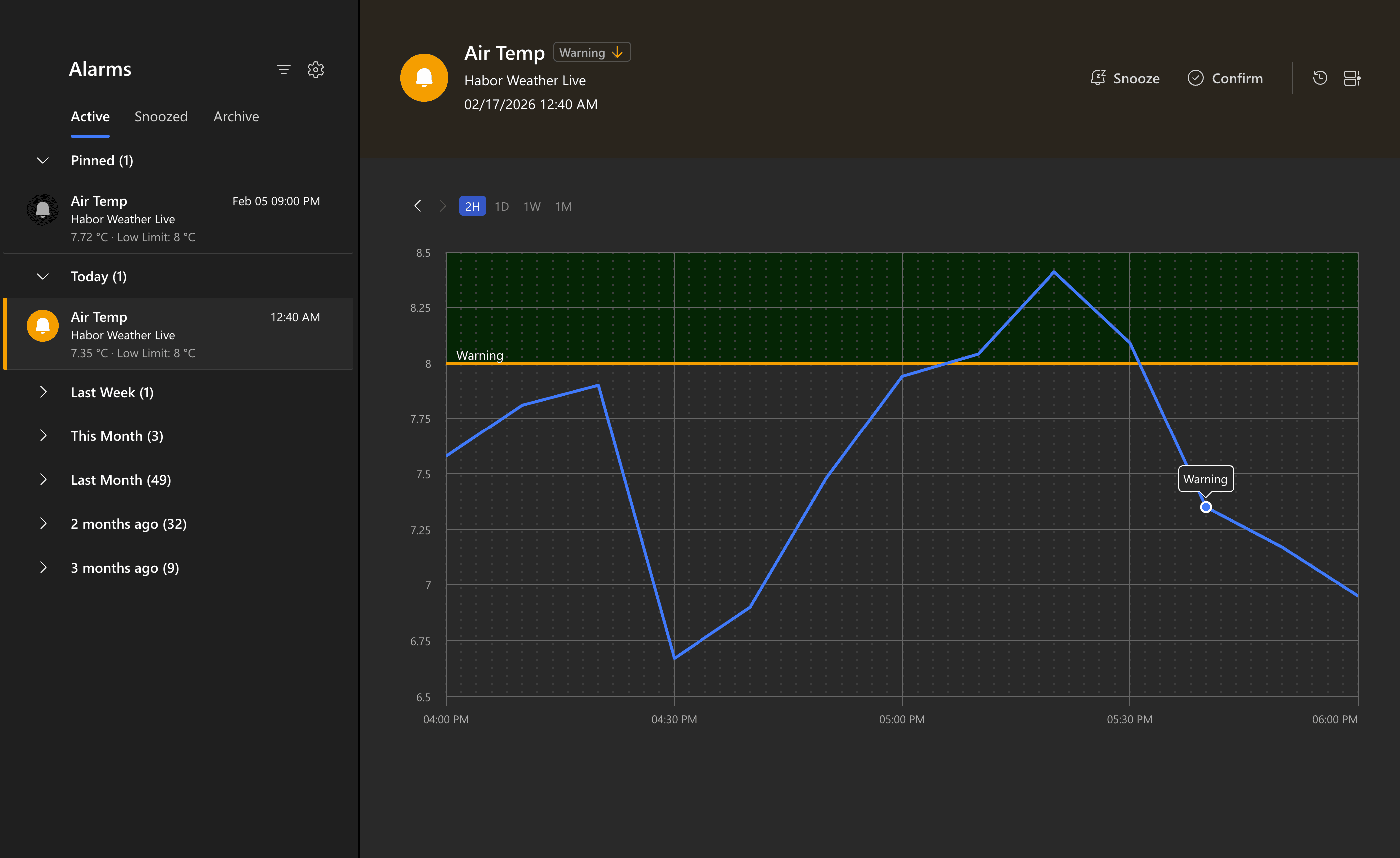Switch chart to 1W range
Viewport: 1400px width, 858px height.
tap(532, 206)
